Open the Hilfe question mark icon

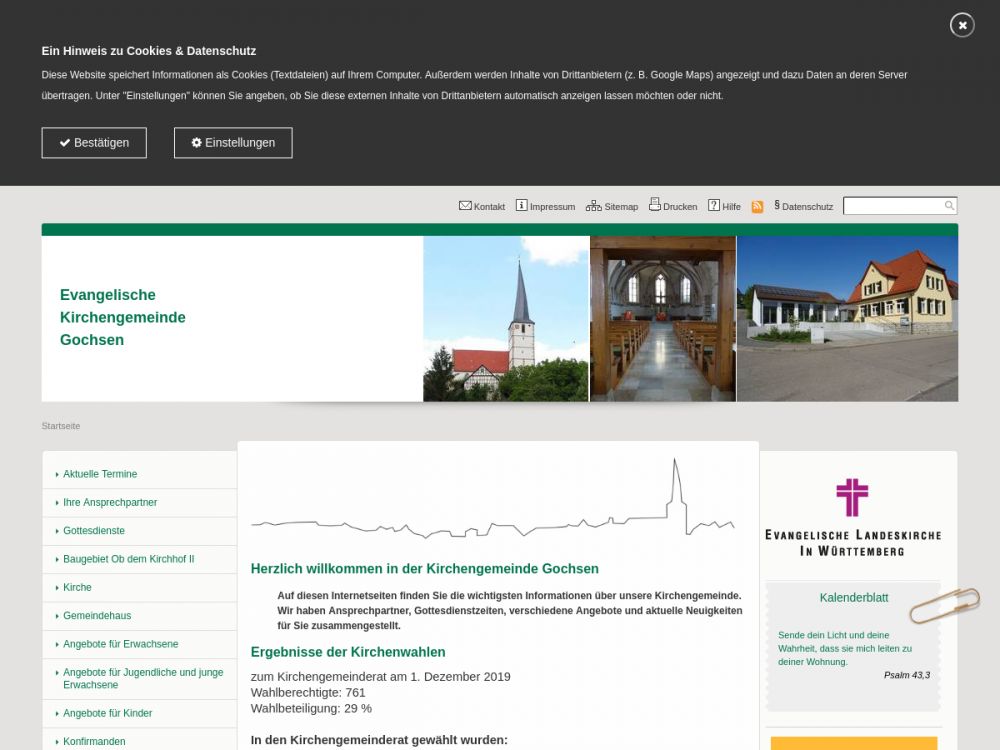pos(714,206)
